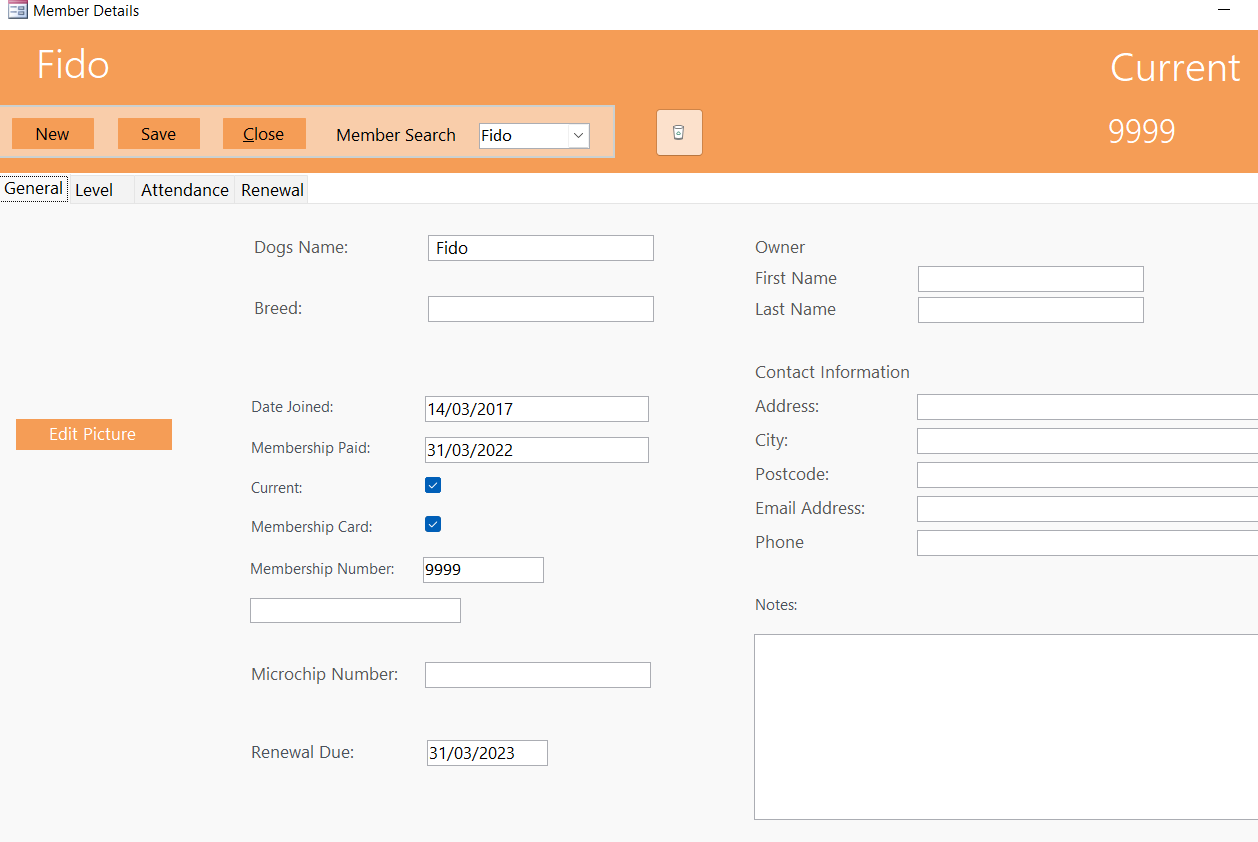This screenshot has height=842, width=1258.
Task: Select the Renewal tab
Action: point(272,190)
